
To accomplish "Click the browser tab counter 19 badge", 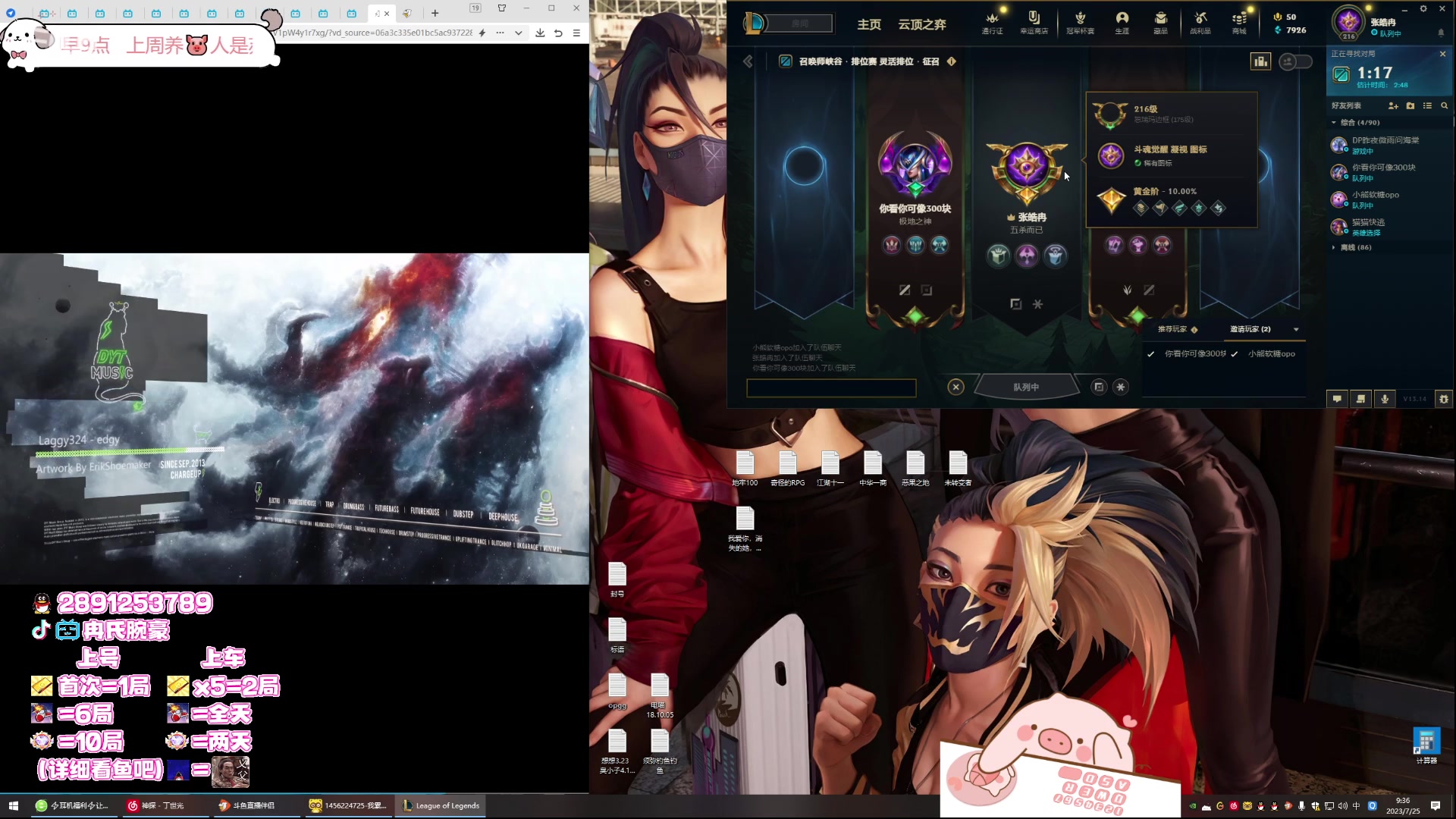I will [x=475, y=8].
